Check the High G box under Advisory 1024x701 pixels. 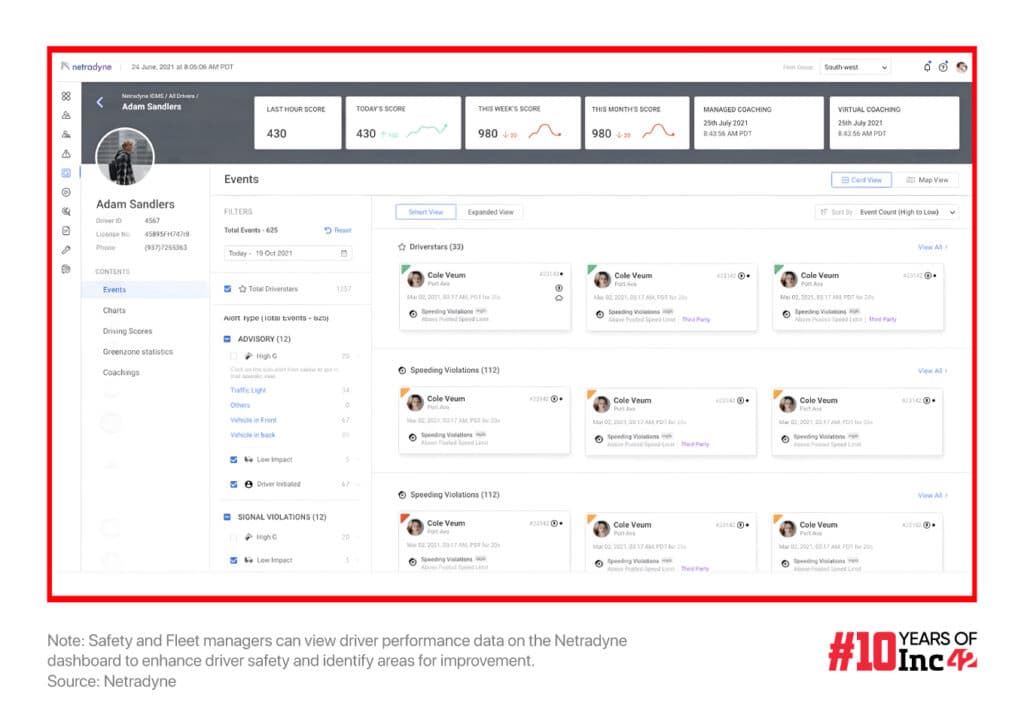pos(234,356)
